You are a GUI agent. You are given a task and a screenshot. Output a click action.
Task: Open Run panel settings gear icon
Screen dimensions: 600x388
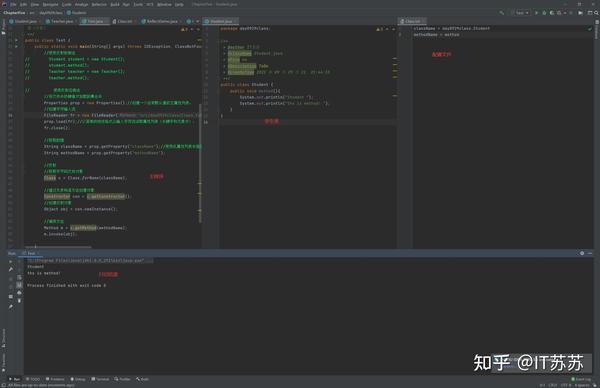pyautogui.click(x=582, y=253)
